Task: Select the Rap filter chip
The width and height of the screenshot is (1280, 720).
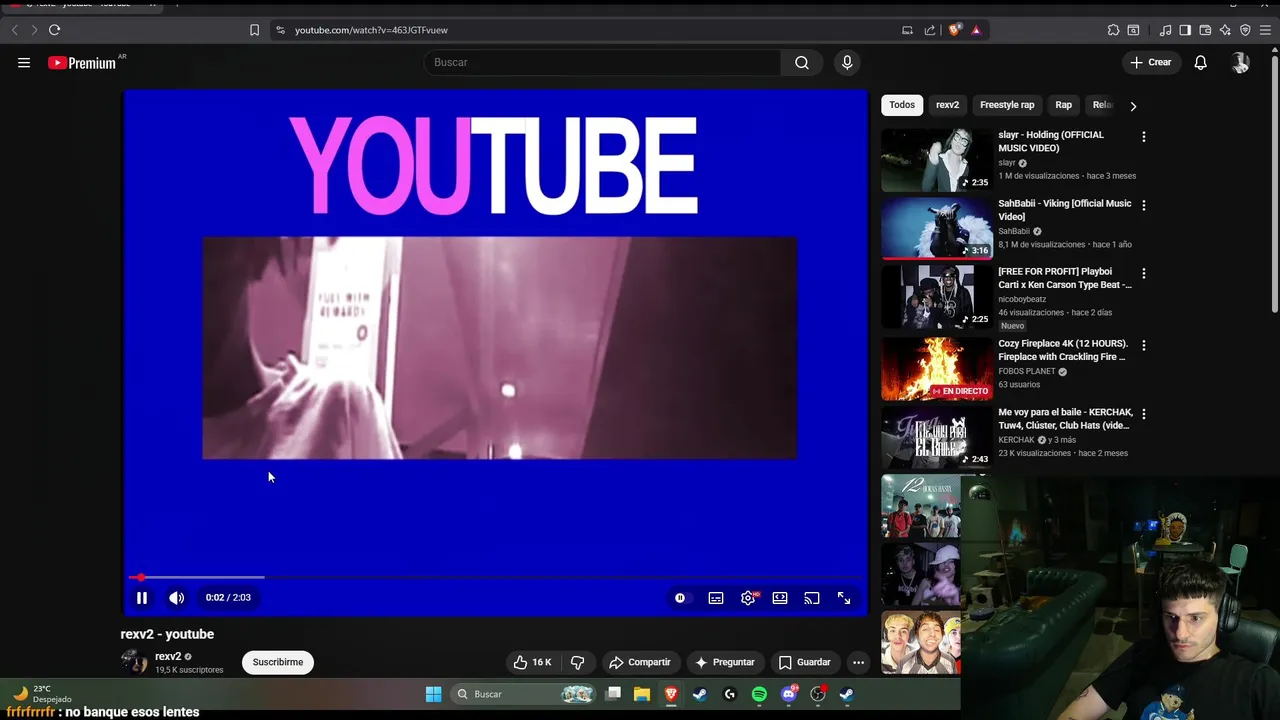Action: click(1063, 105)
